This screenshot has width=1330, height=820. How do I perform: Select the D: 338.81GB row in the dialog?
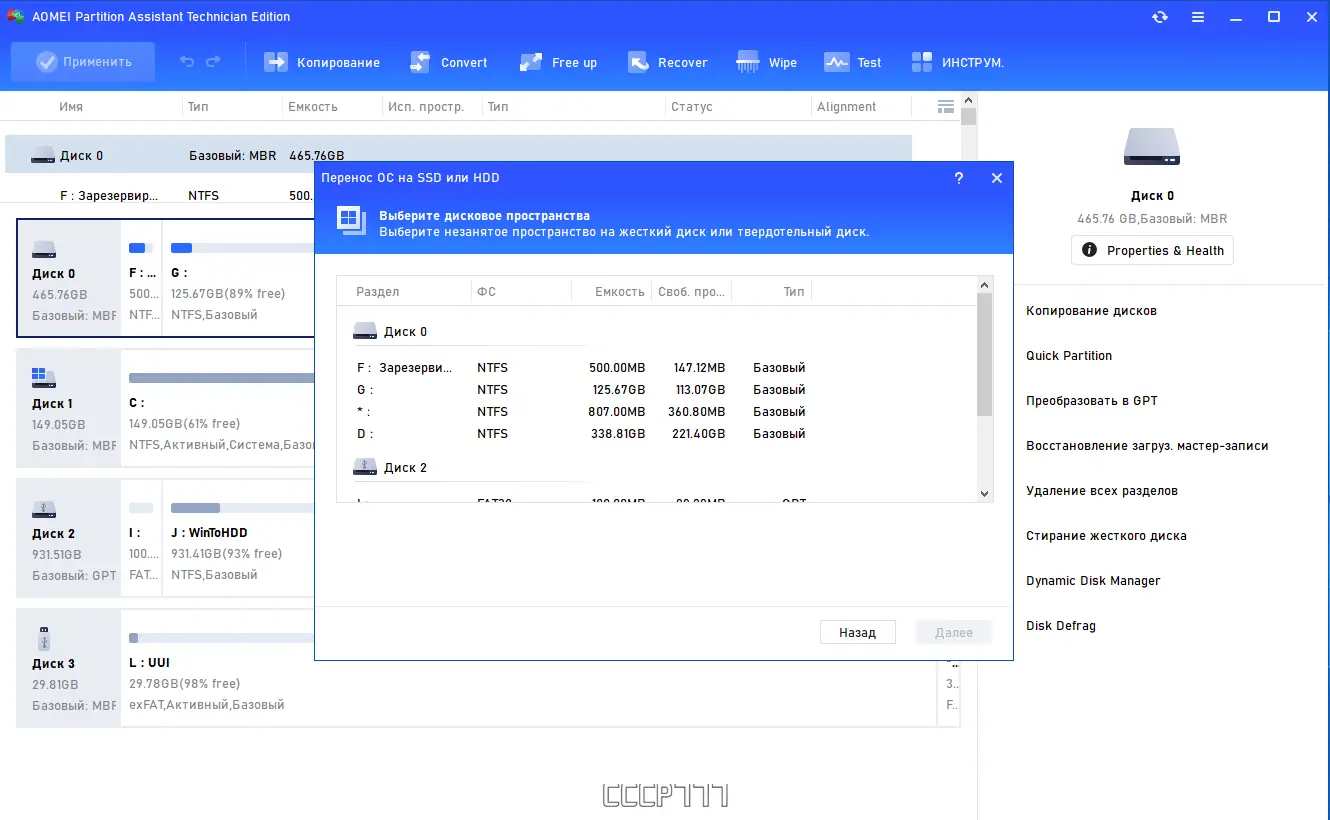(x=656, y=434)
